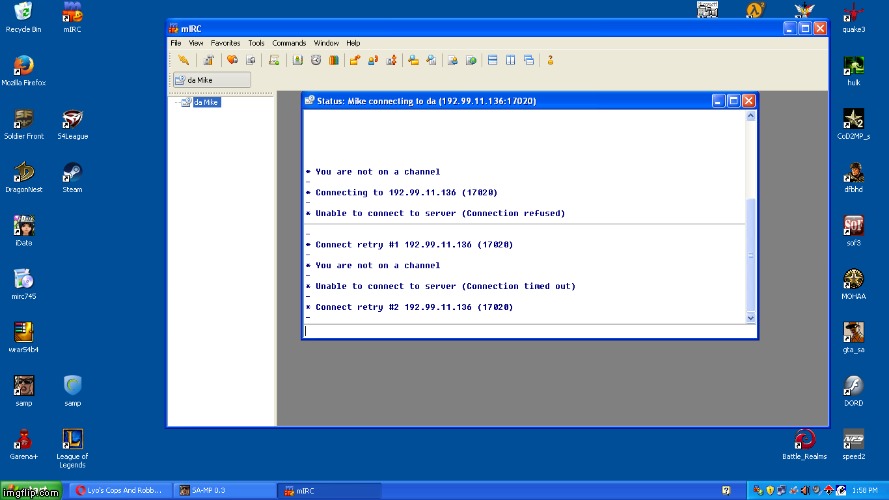Open the Timer clock toolbar icon
The height and width of the screenshot is (500, 889).
point(315,60)
